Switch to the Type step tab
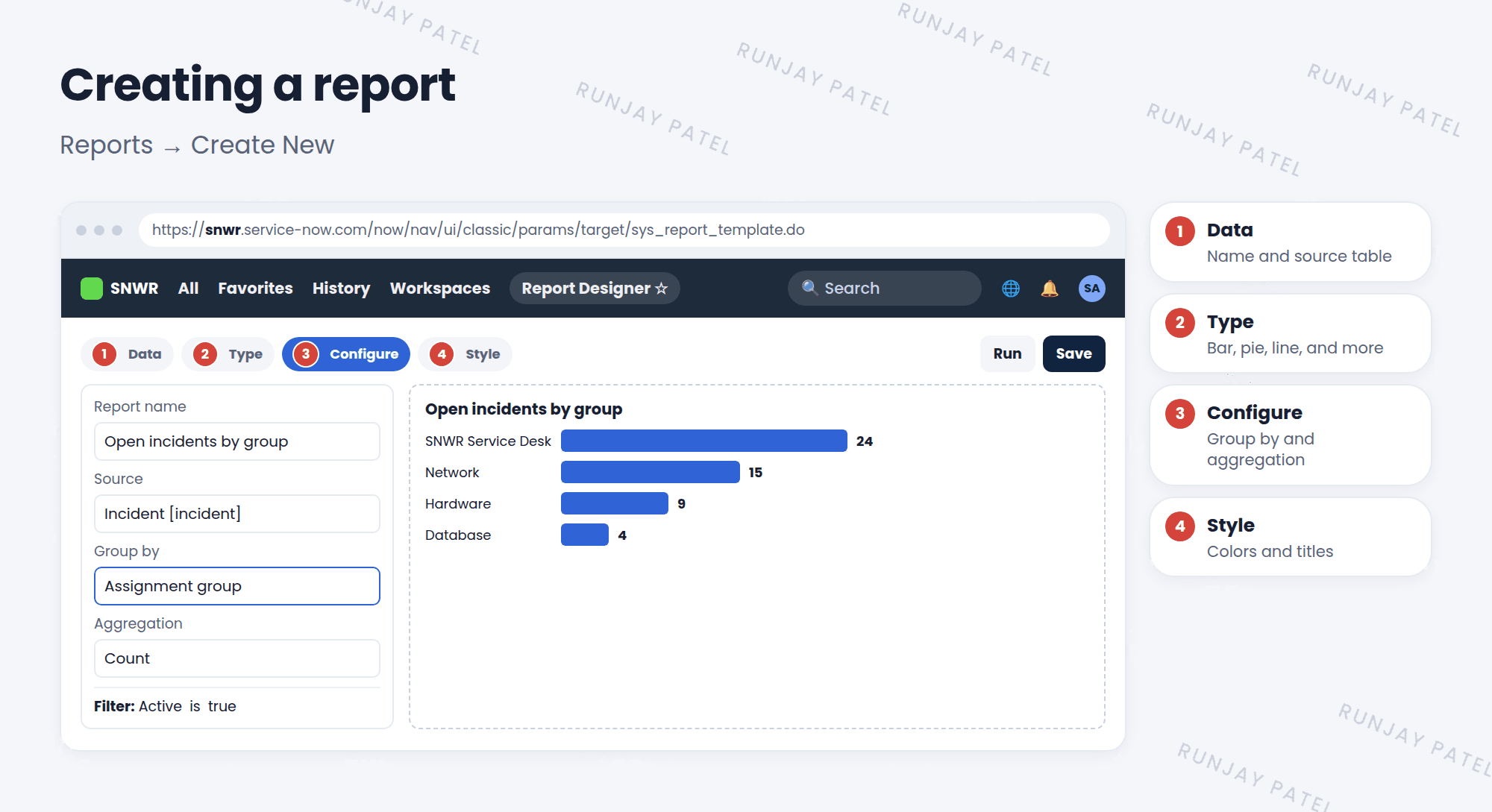Image resolution: width=1492 pixels, height=812 pixels. [228, 354]
